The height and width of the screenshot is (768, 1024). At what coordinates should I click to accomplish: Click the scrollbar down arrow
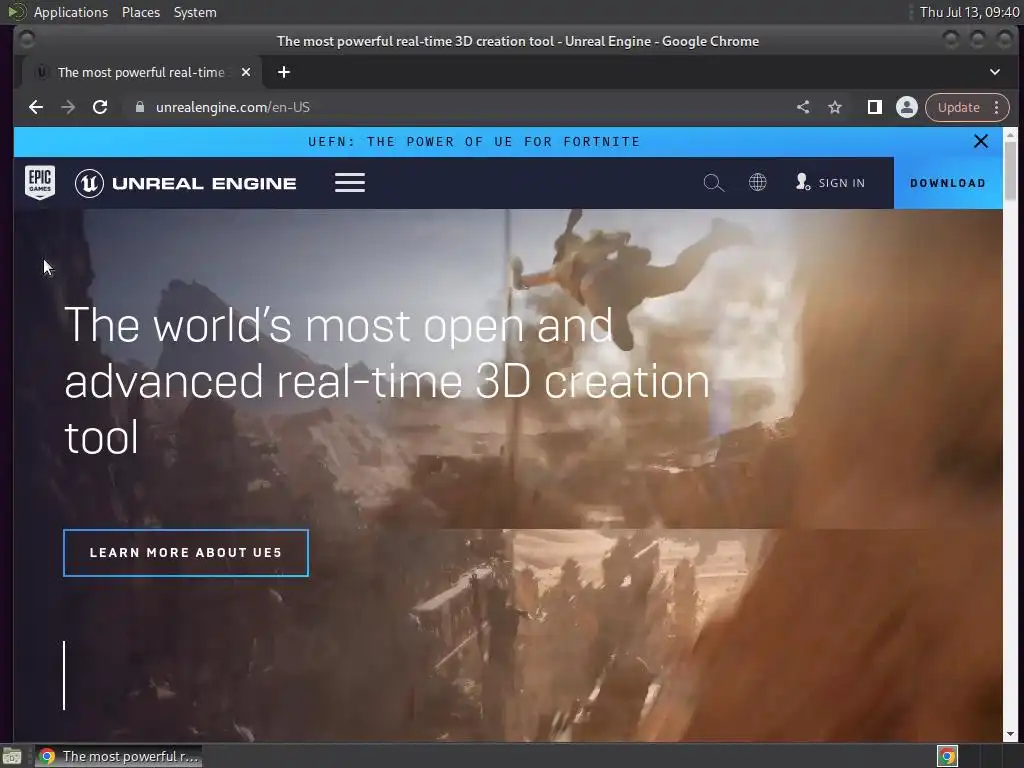point(1010,734)
